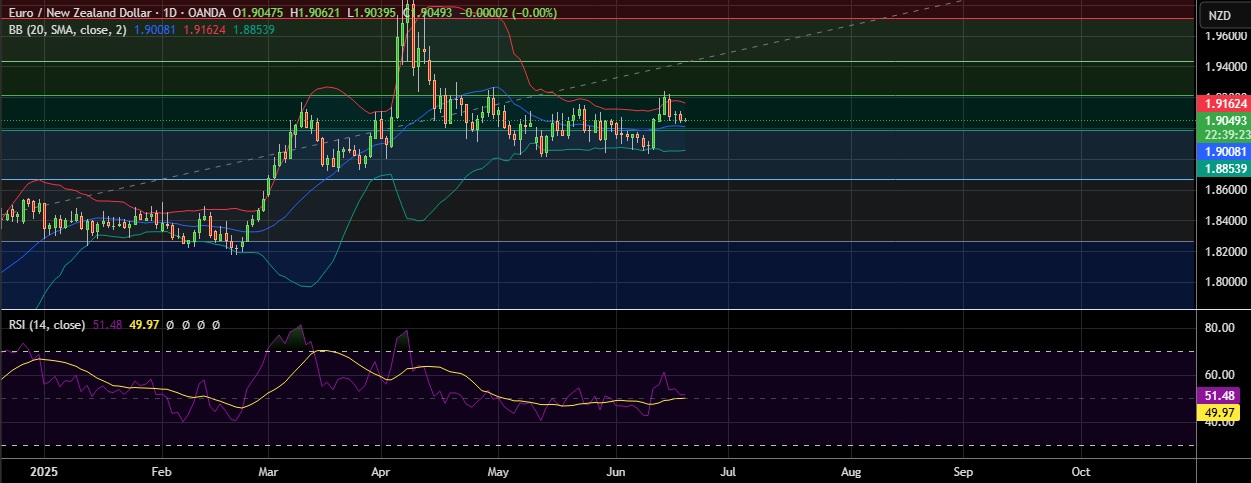Viewport: 1251px width, 483px height.
Task: Click the 1.80000 price scale label
Action: (1225, 282)
